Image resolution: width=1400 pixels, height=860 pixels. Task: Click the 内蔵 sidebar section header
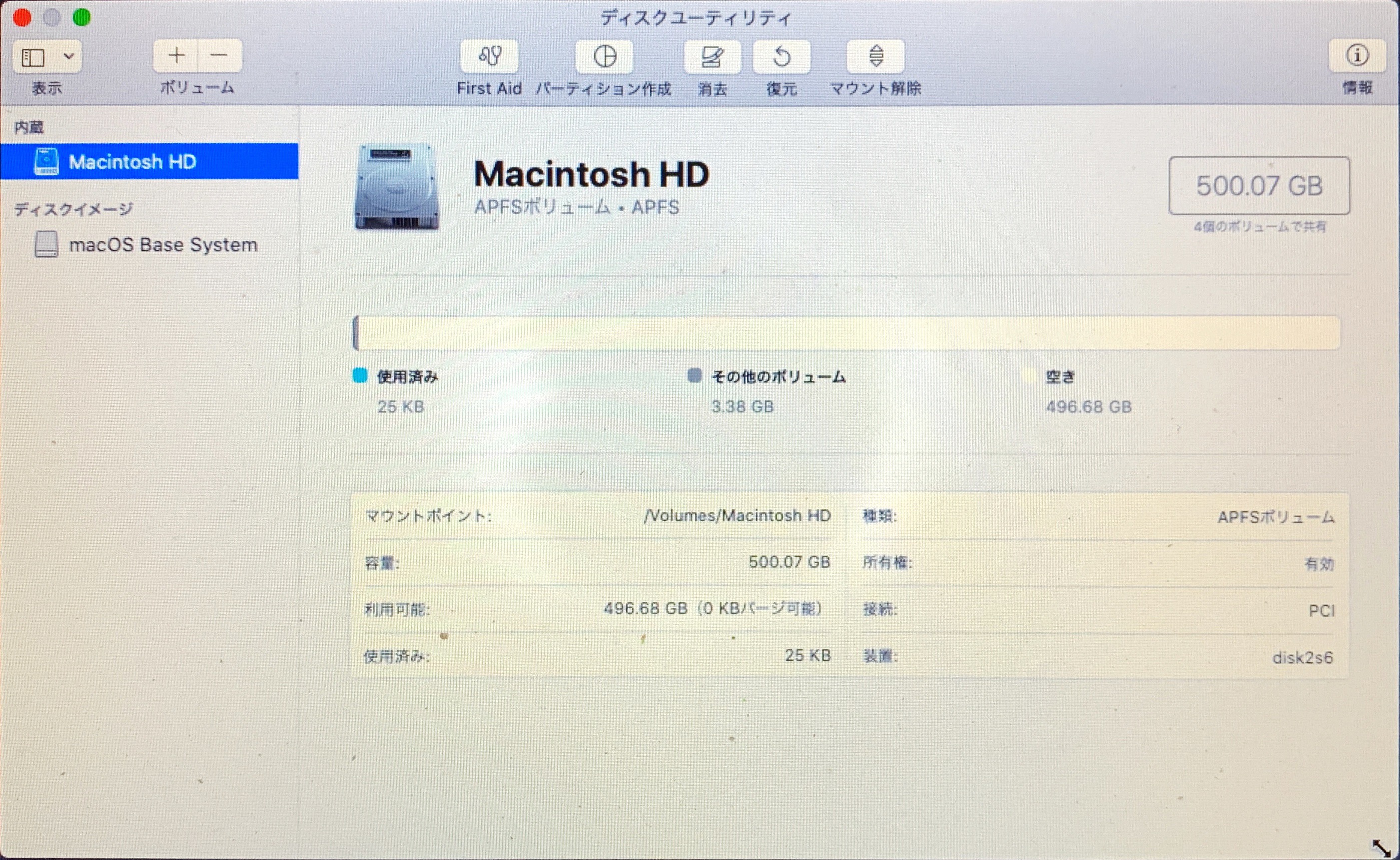point(29,127)
